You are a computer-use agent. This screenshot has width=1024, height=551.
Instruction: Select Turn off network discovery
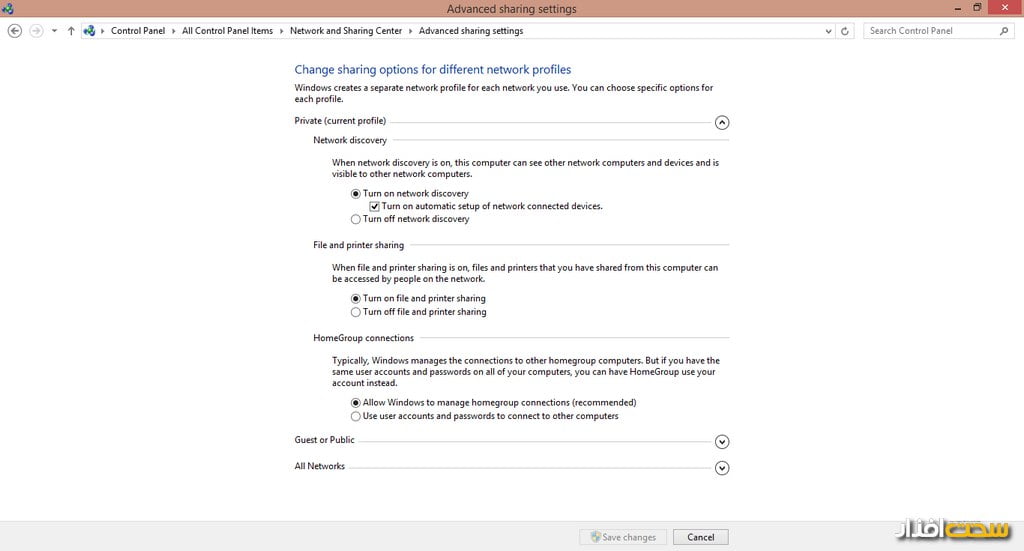point(356,219)
